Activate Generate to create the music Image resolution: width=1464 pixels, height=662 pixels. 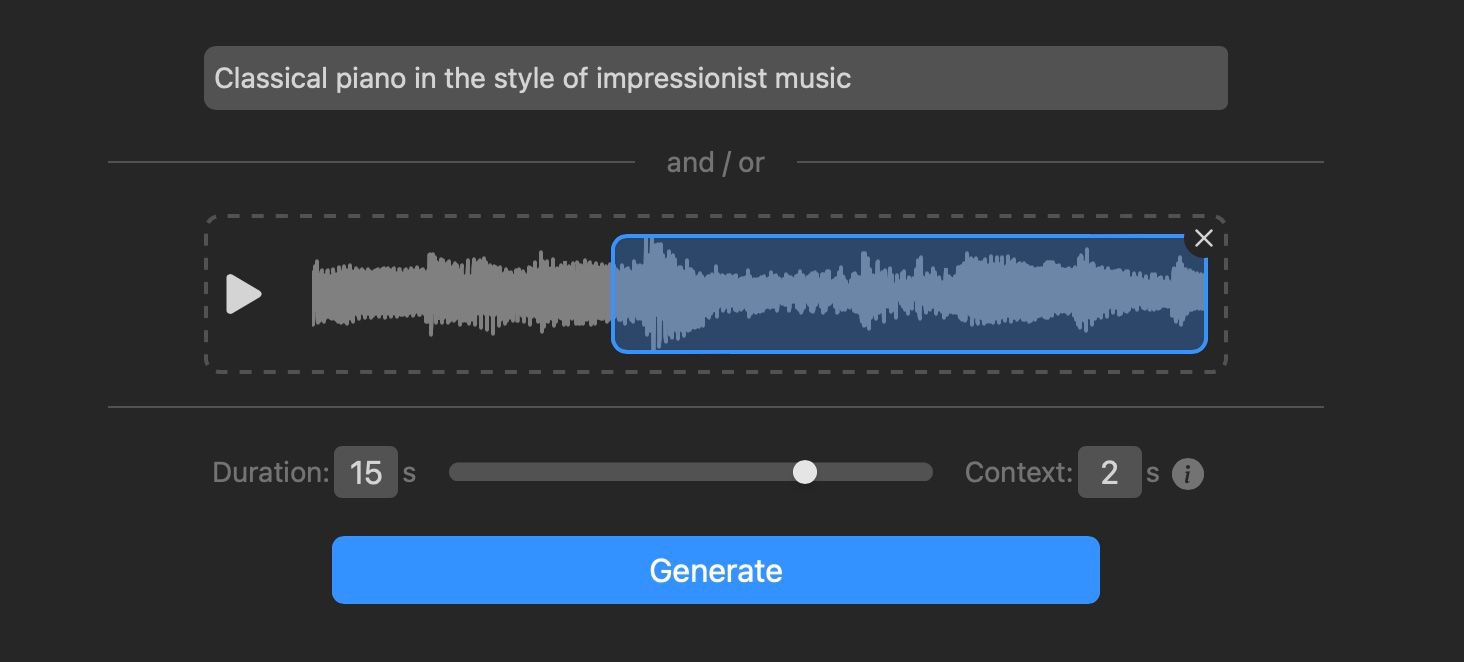pos(715,570)
